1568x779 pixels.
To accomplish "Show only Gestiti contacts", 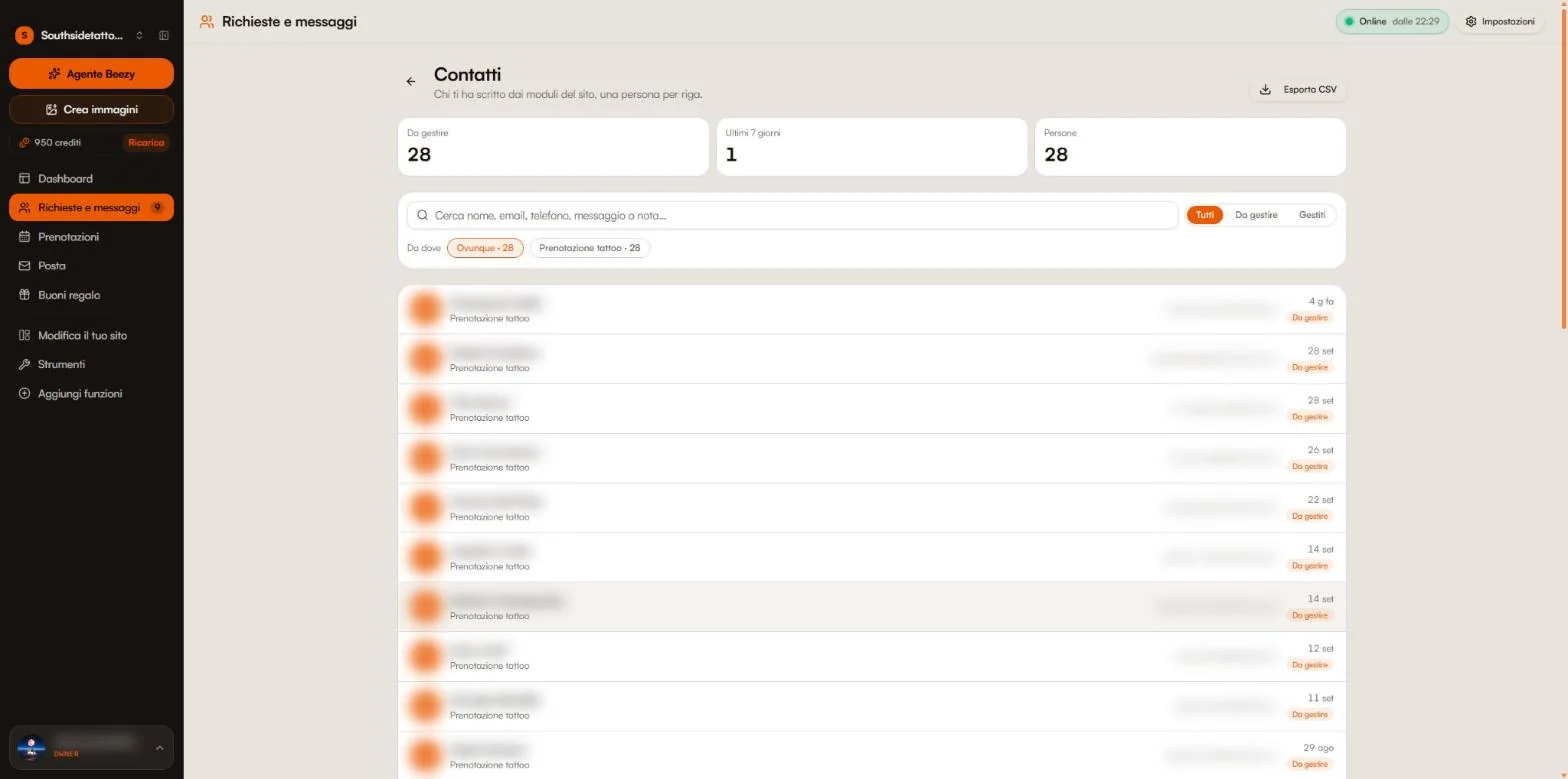I will click(x=1312, y=215).
